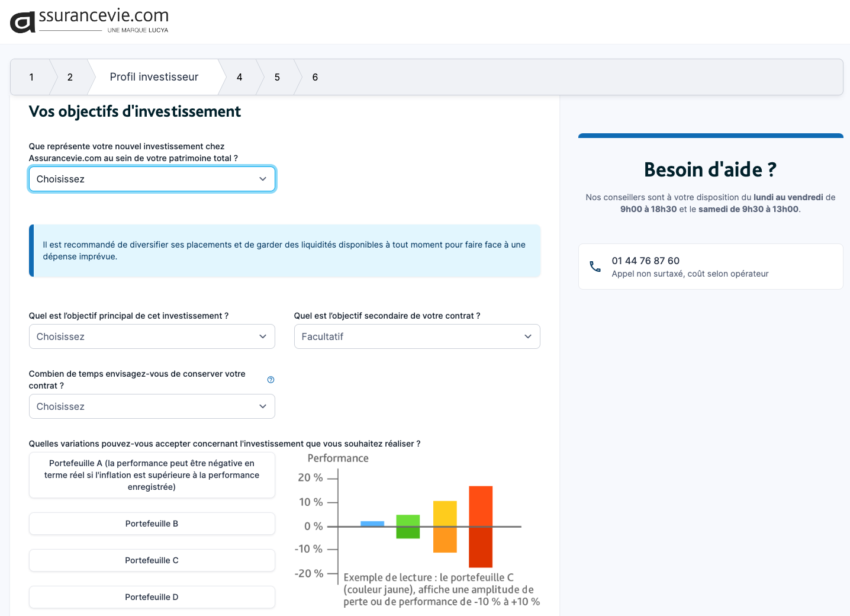The width and height of the screenshot is (850, 616).
Task: Jump to step 5 in progress bar
Action: coord(277,77)
